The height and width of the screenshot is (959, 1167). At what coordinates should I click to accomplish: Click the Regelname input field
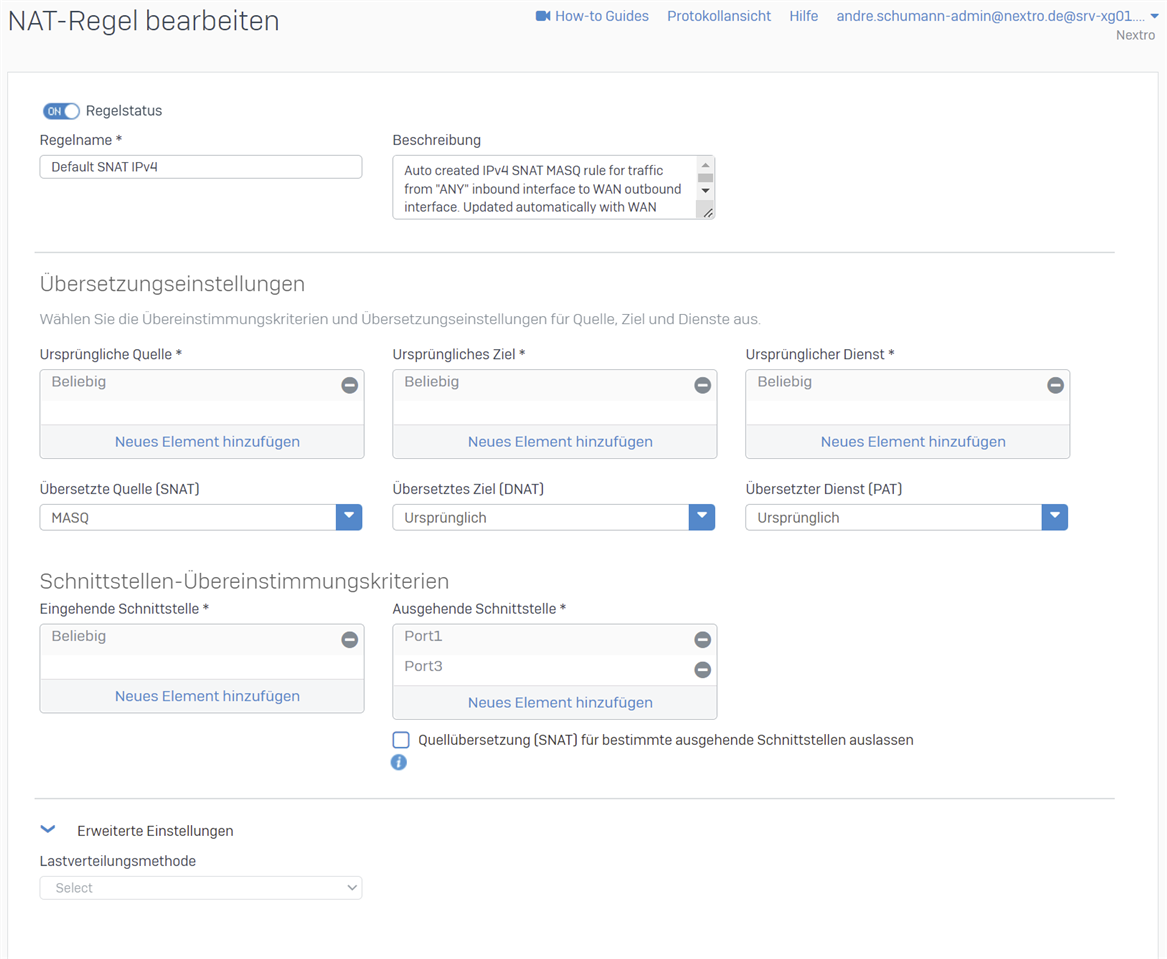[x=200, y=167]
